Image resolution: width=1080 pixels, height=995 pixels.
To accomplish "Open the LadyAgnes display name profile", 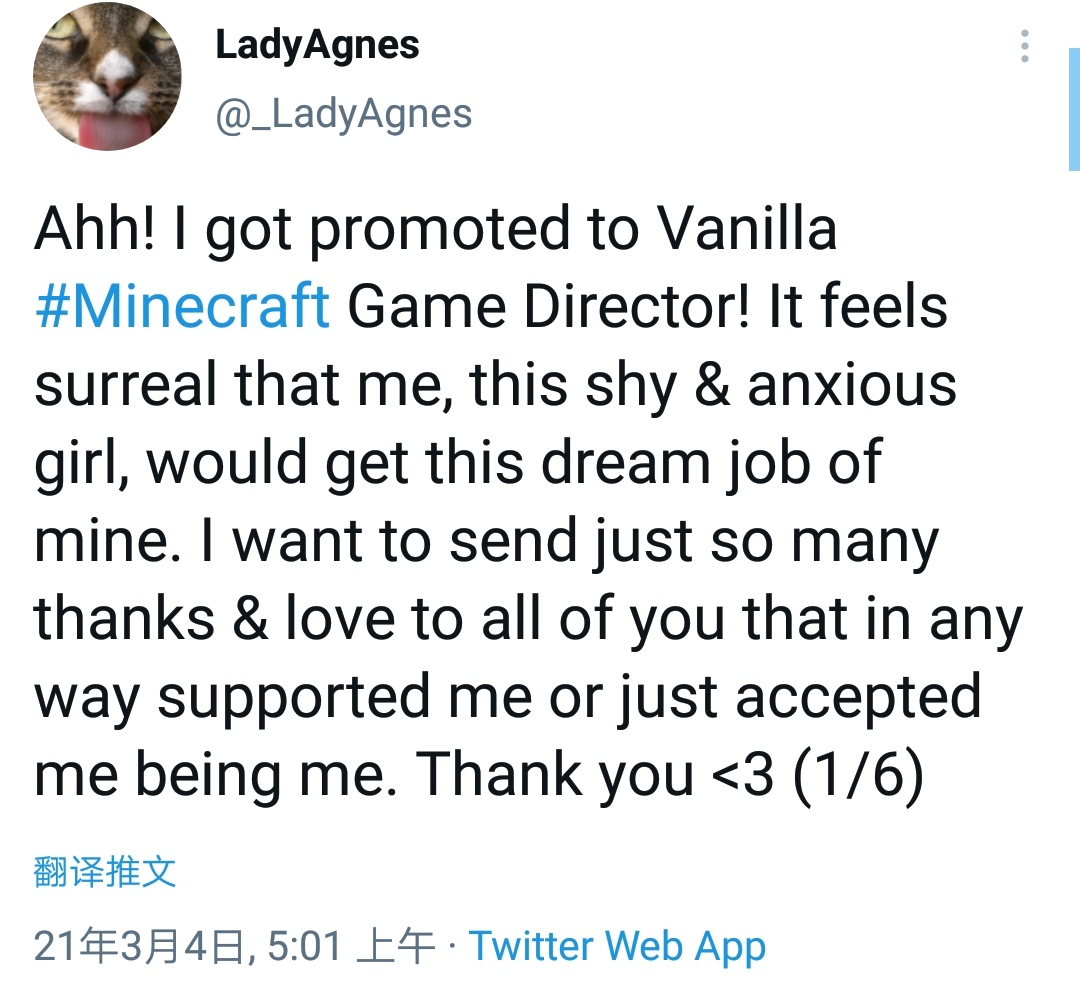I will 317,45.
